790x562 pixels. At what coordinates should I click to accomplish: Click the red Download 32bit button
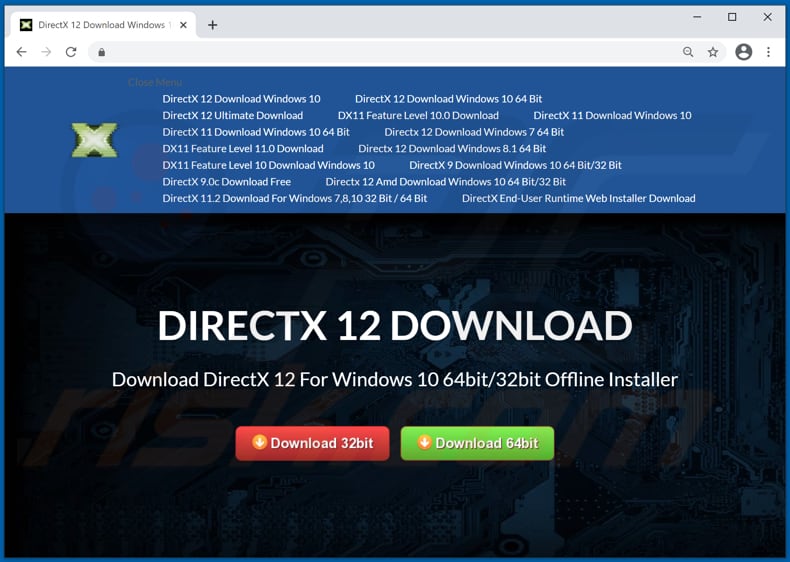312,444
